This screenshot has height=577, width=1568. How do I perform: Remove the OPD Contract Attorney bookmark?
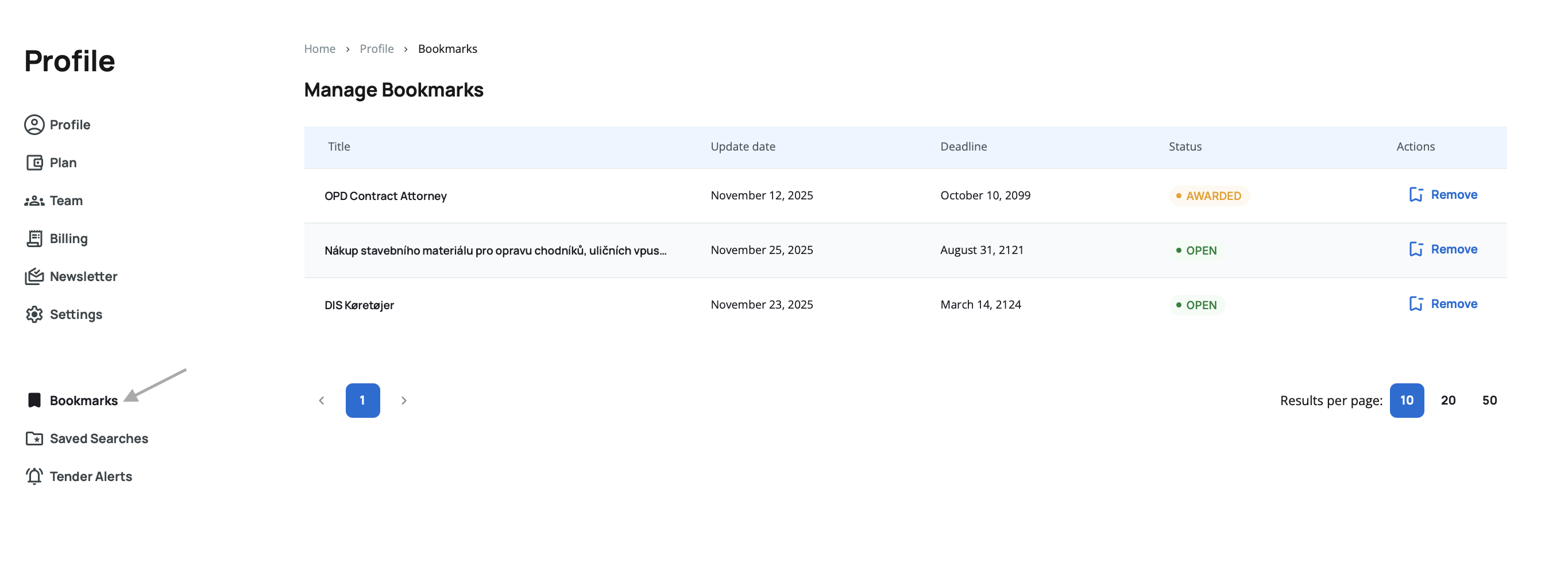tap(1443, 195)
